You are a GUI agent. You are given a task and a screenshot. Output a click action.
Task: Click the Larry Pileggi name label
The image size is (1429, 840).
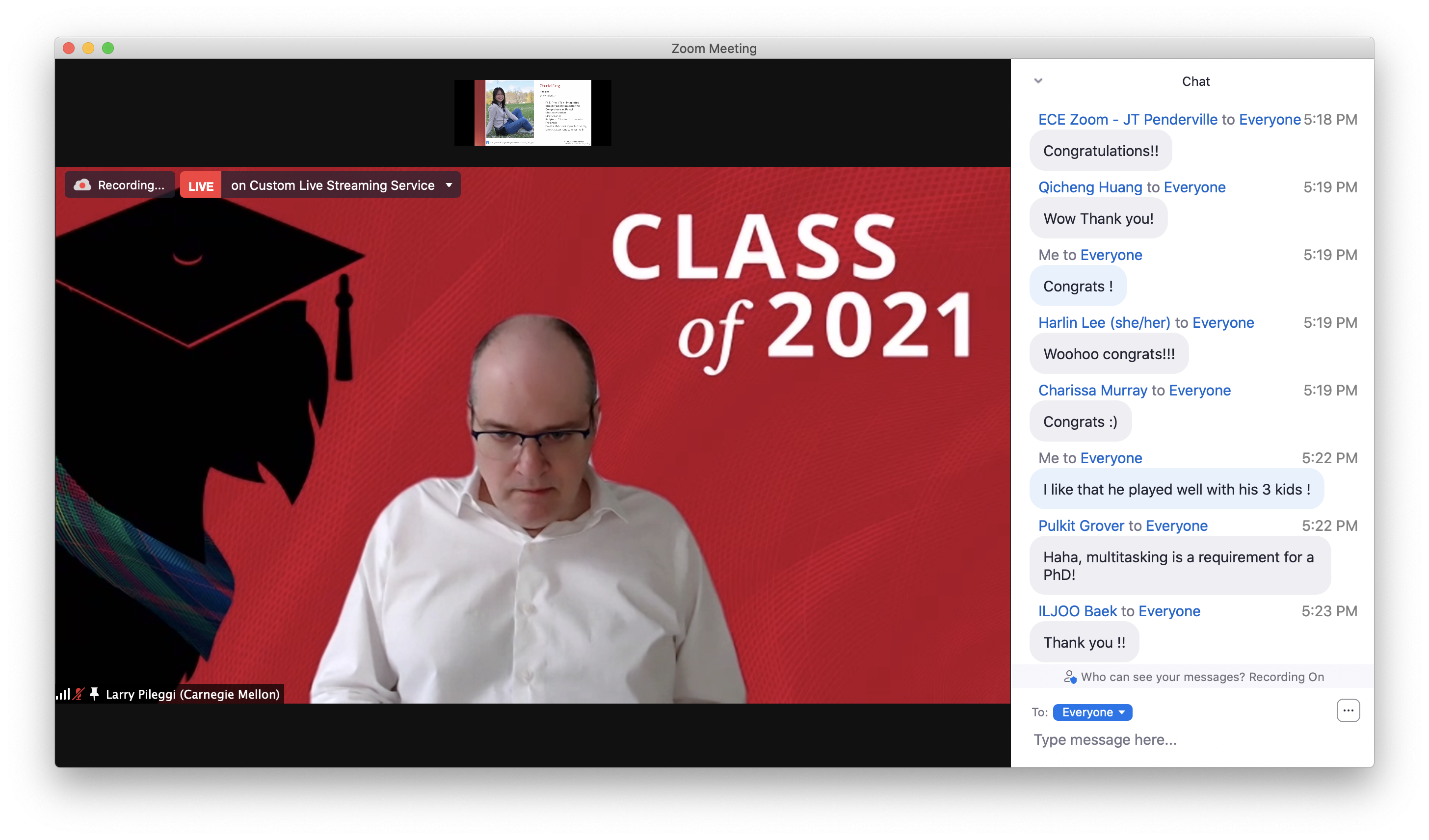coord(192,694)
